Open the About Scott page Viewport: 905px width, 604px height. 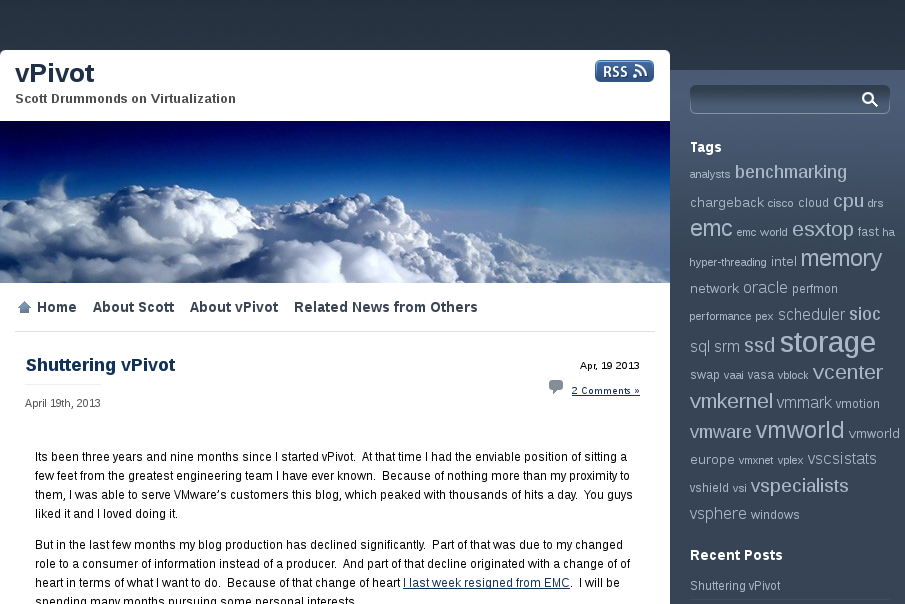point(133,307)
